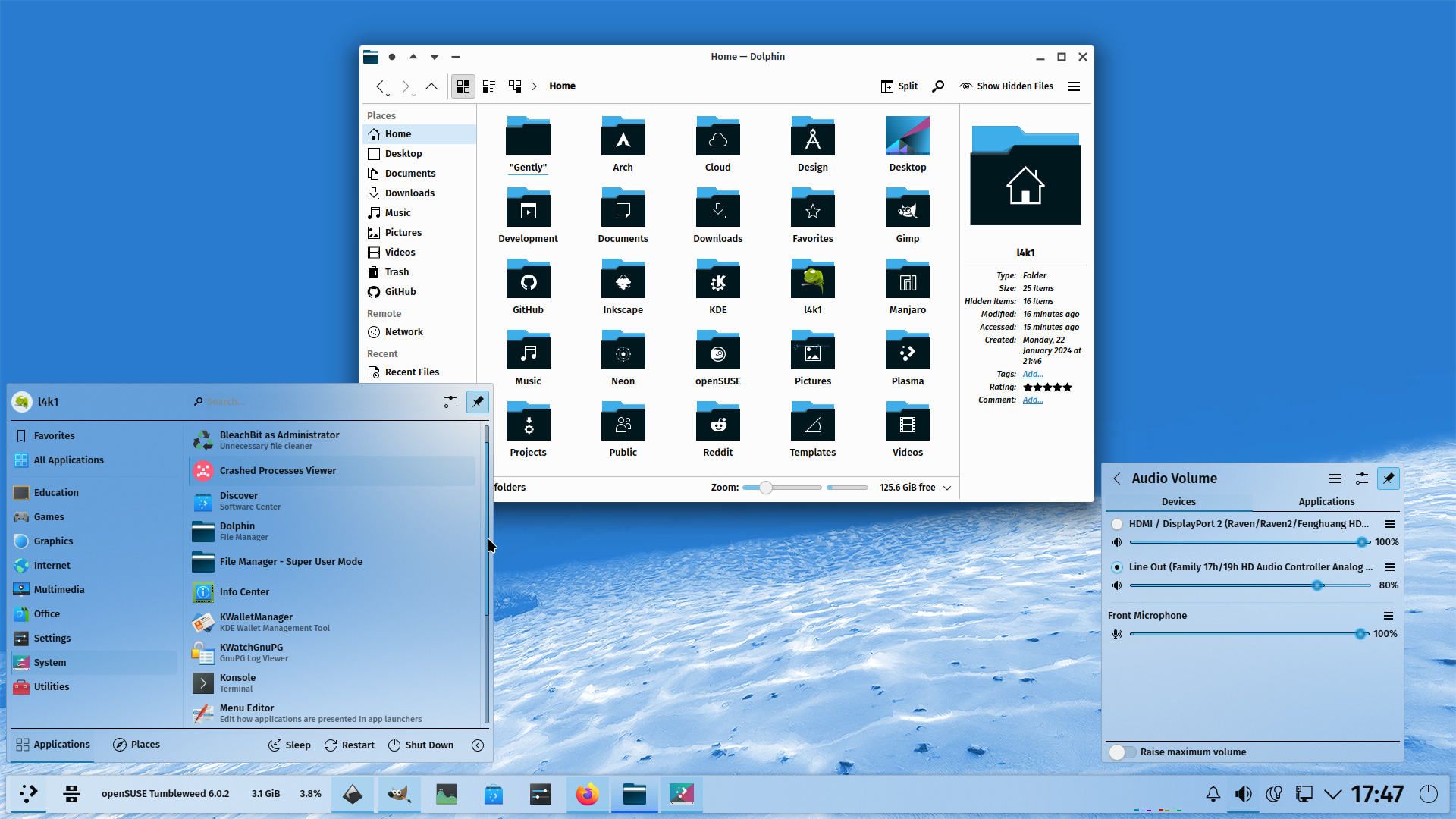Switch to Places tab in launcher
The width and height of the screenshot is (1456, 819).
136,745
